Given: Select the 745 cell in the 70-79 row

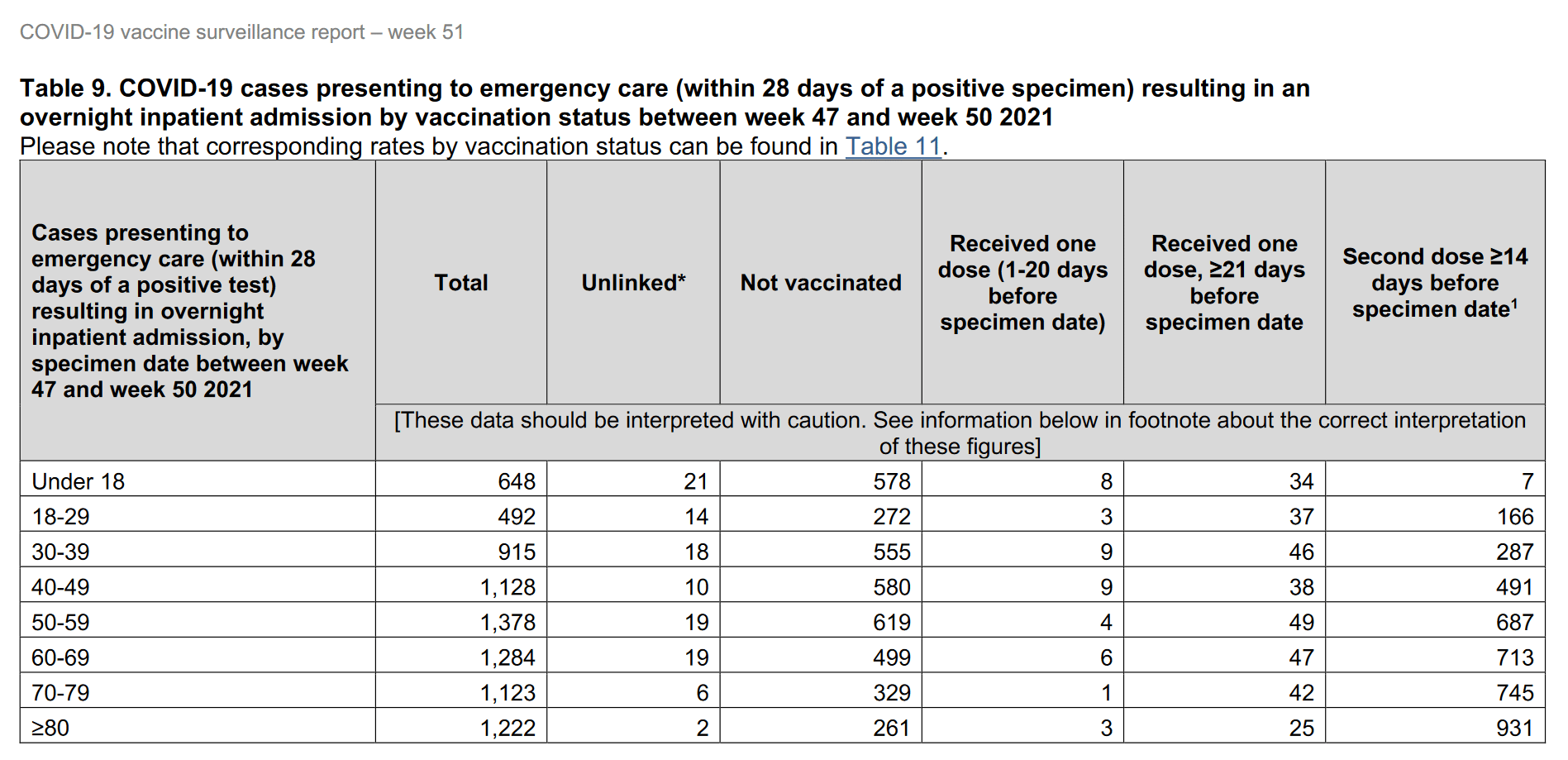Looking at the screenshot, I should point(1514,693).
